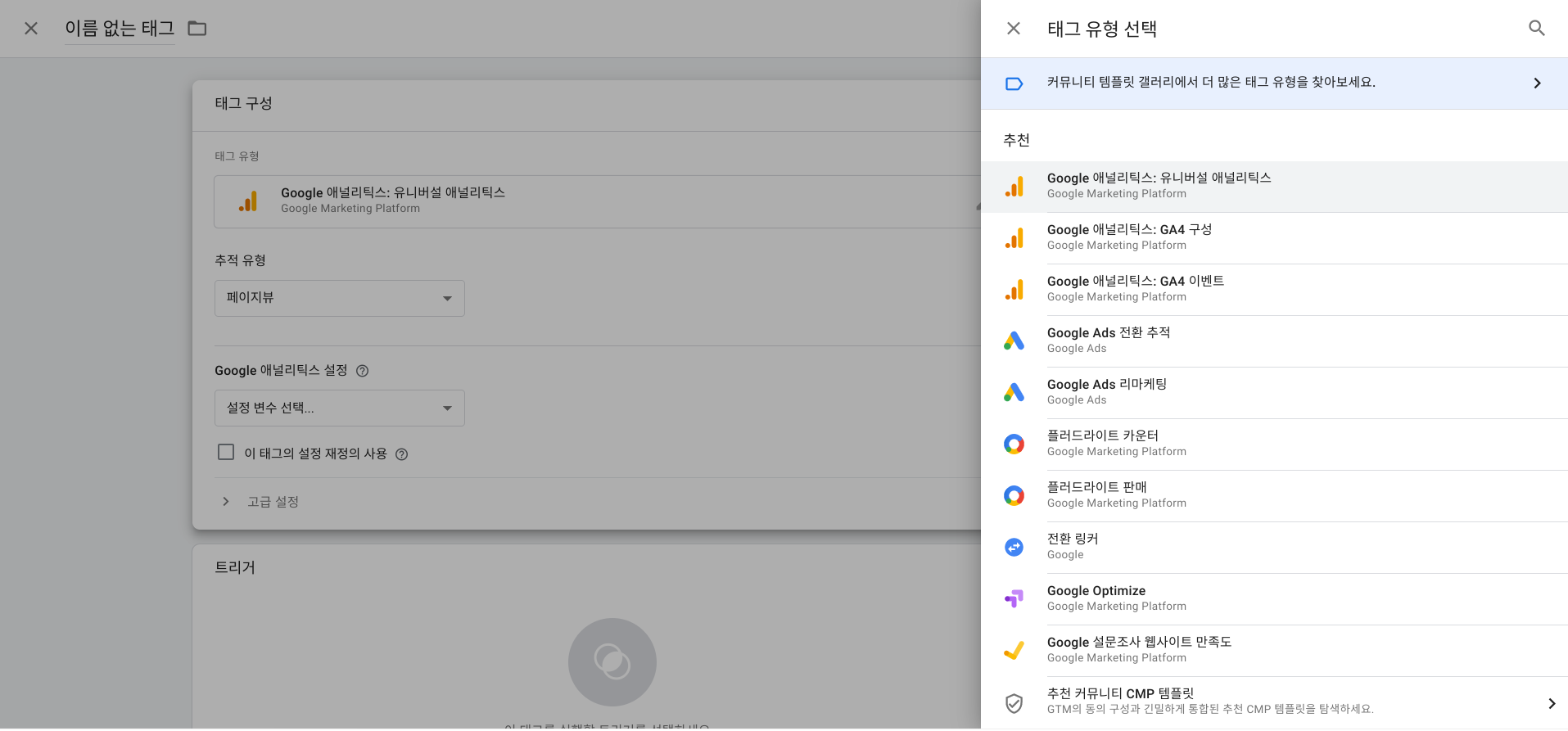The height and width of the screenshot is (731, 1568).
Task: Select Google 애널리틱스: GA4 이벤트 icon
Action: pyautogui.click(x=1014, y=290)
